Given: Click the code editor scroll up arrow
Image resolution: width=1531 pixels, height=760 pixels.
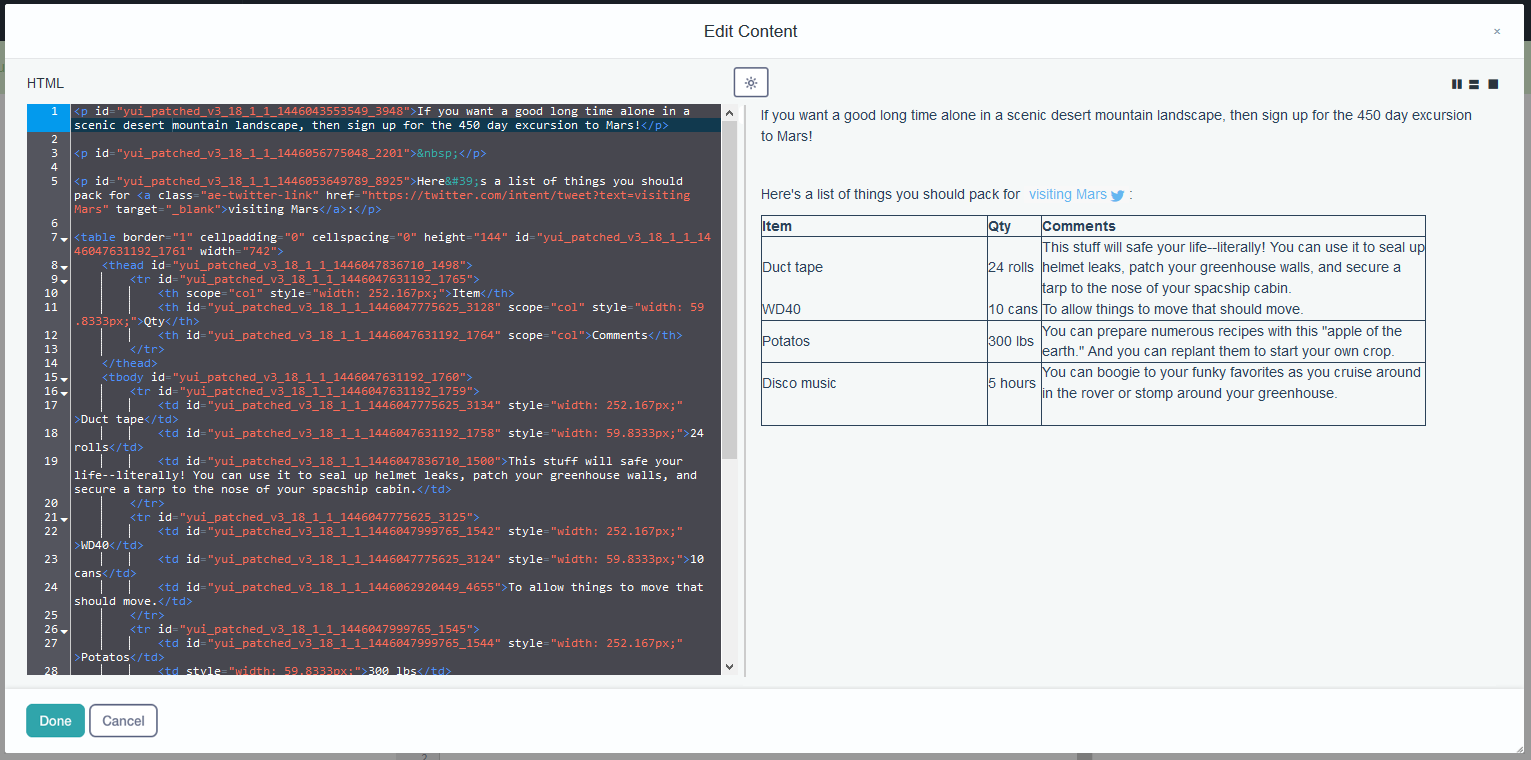Looking at the screenshot, I should point(729,113).
